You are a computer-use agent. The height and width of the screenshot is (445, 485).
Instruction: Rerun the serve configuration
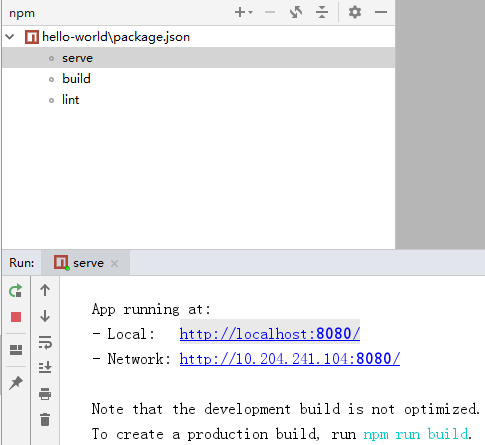point(16,291)
